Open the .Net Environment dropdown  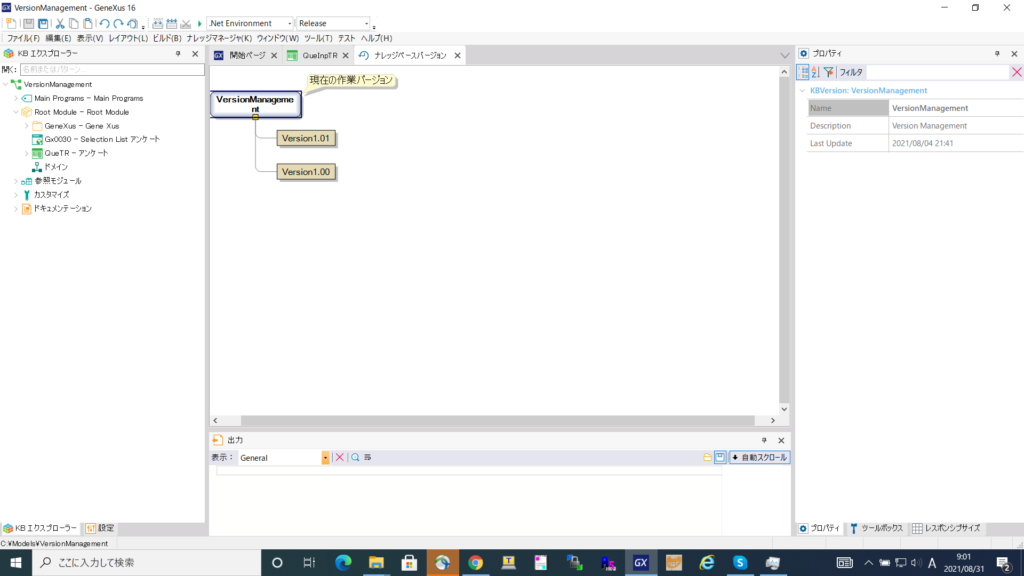click(250, 24)
